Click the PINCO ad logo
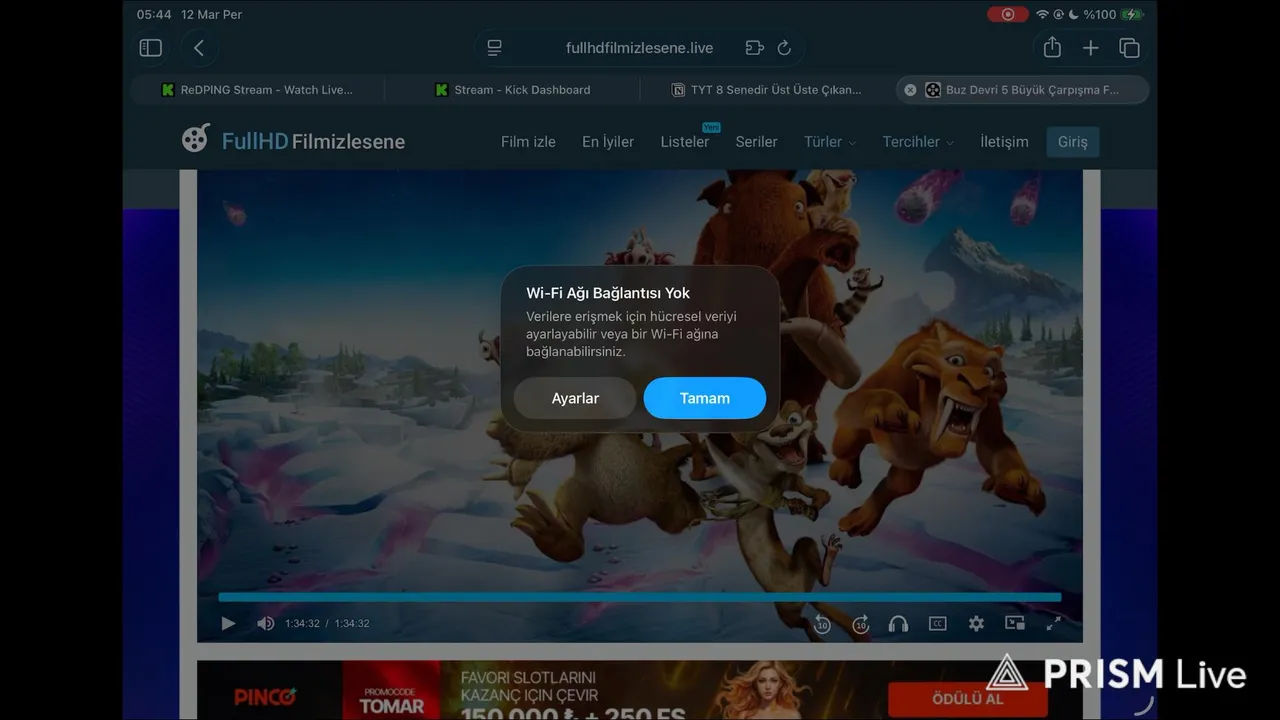The height and width of the screenshot is (720, 1280). point(265,697)
